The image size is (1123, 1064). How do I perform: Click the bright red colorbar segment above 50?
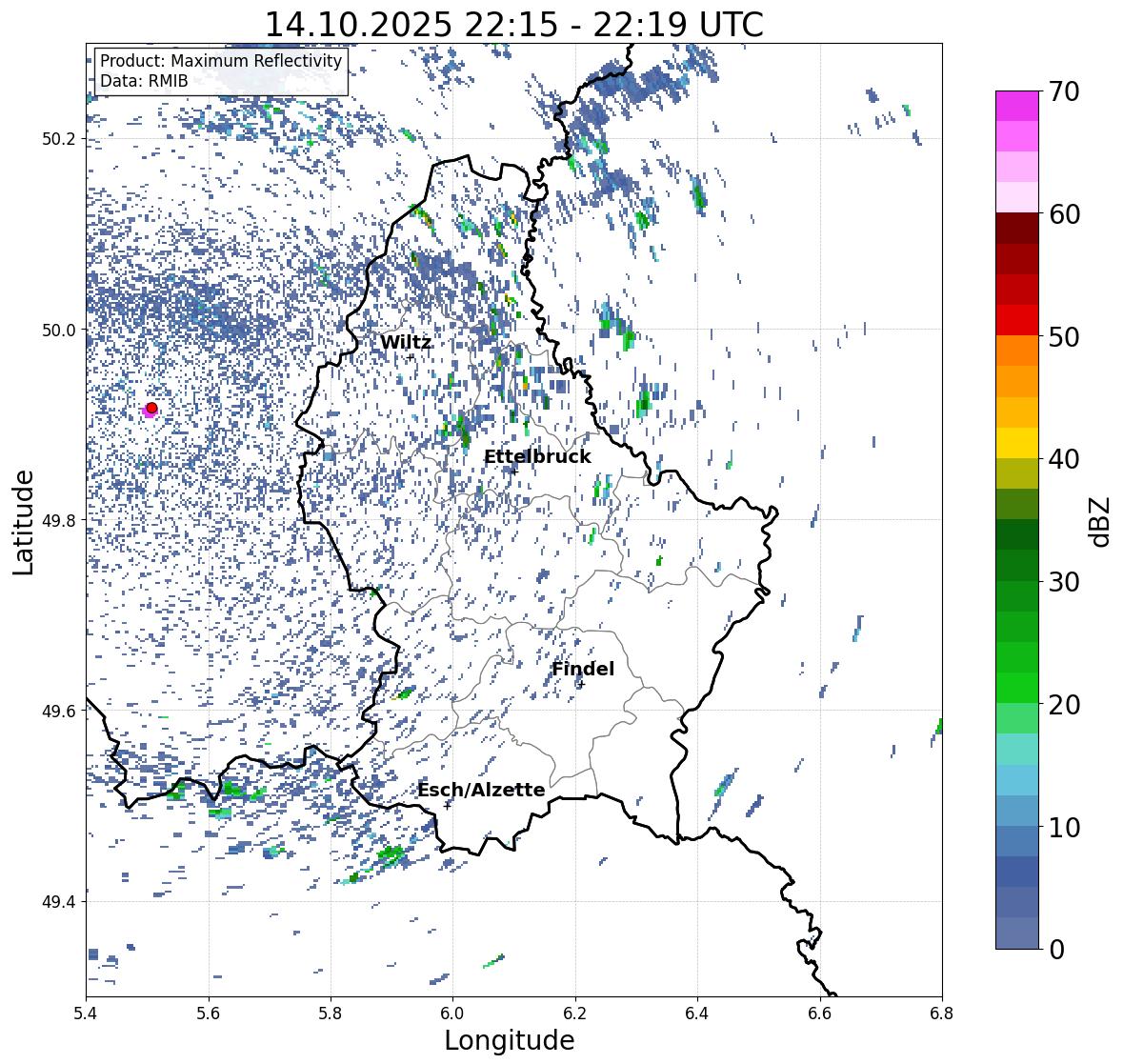tap(1017, 320)
